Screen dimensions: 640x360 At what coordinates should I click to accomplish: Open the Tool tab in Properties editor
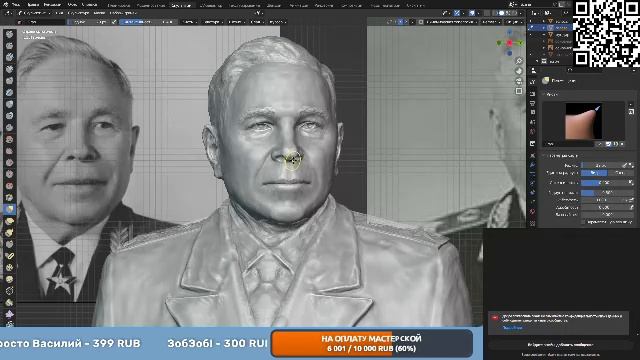(533, 82)
